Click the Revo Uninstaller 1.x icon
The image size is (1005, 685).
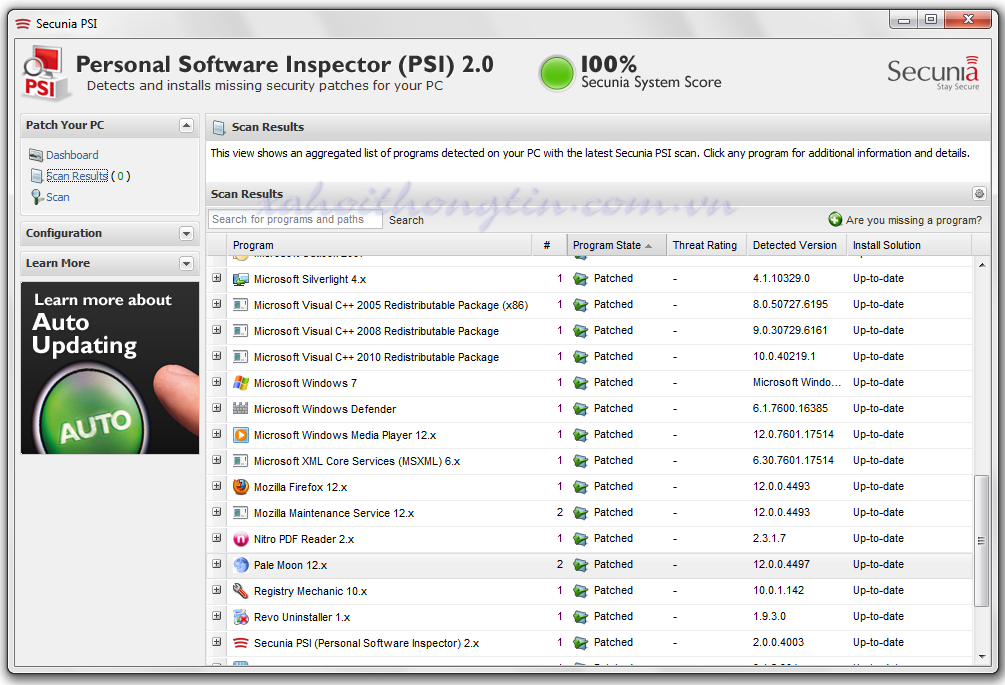pos(240,616)
